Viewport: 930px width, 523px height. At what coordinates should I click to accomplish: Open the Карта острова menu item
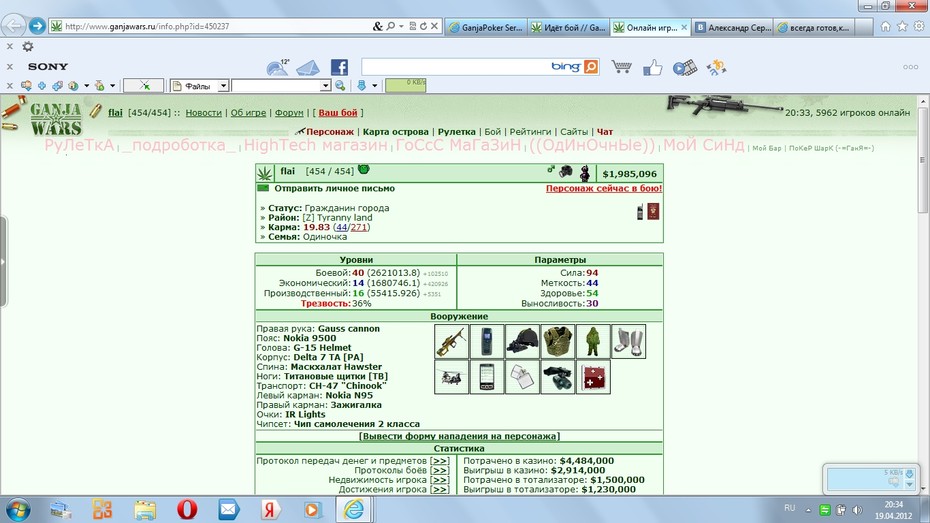point(396,132)
